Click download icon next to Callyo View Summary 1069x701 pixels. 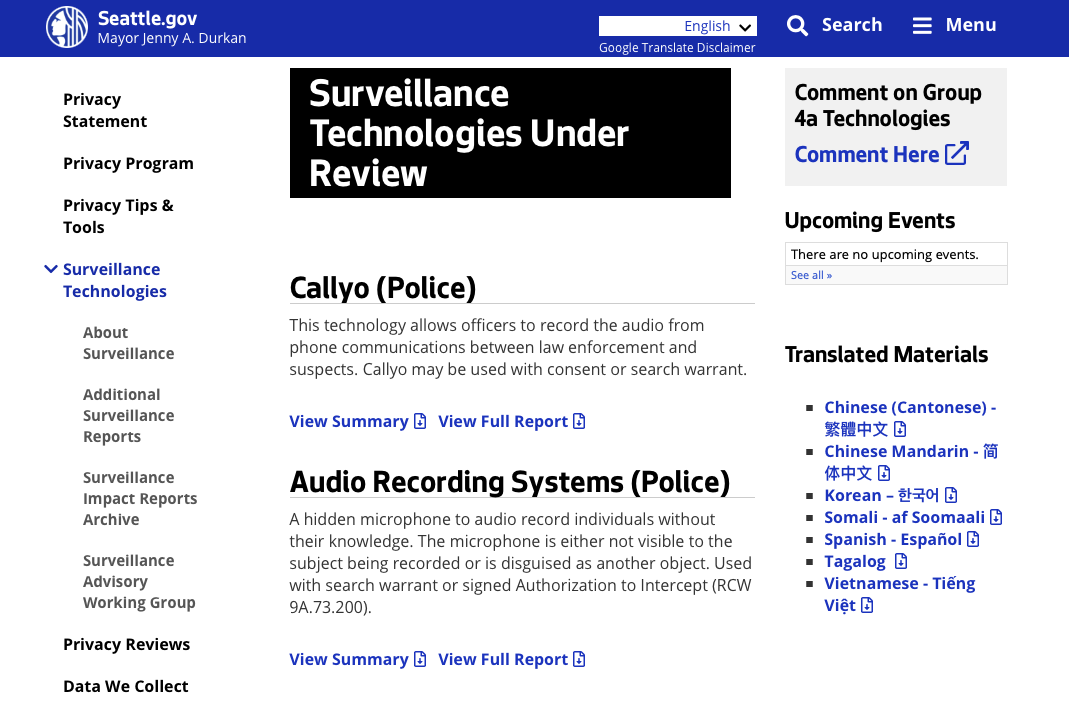coord(420,422)
